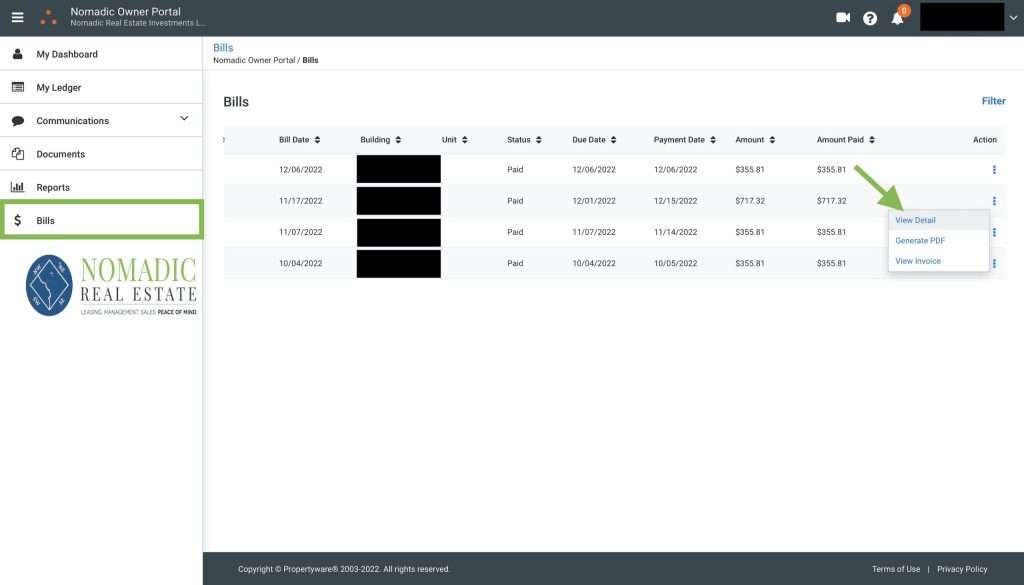Sort table by Amount Paid column

click(x=845, y=140)
